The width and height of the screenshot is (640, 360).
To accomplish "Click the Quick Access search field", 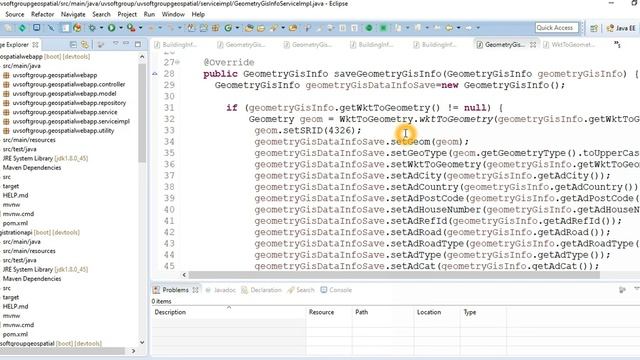I will [x=556, y=28].
